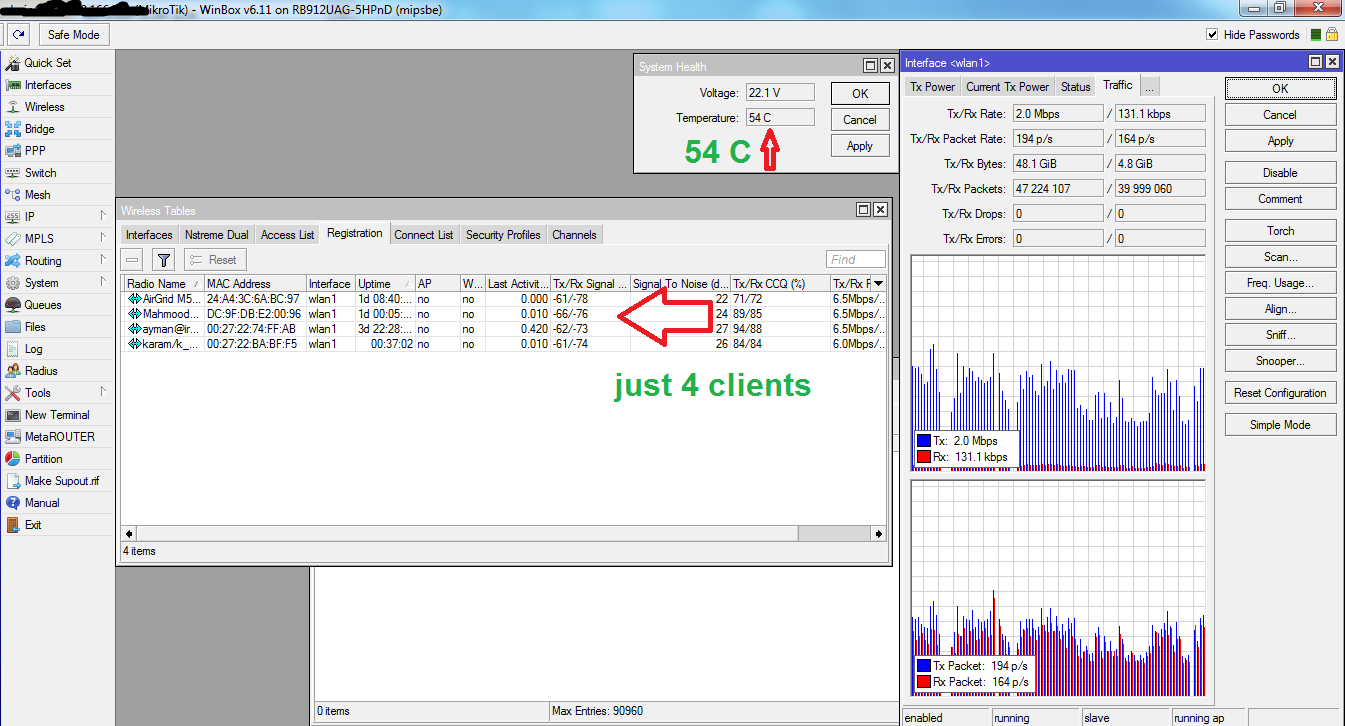This screenshot has width=1345, height=726.
Task: Open the Manual from the sidebar
Action: pyautogui.click(x=42, y=503)
